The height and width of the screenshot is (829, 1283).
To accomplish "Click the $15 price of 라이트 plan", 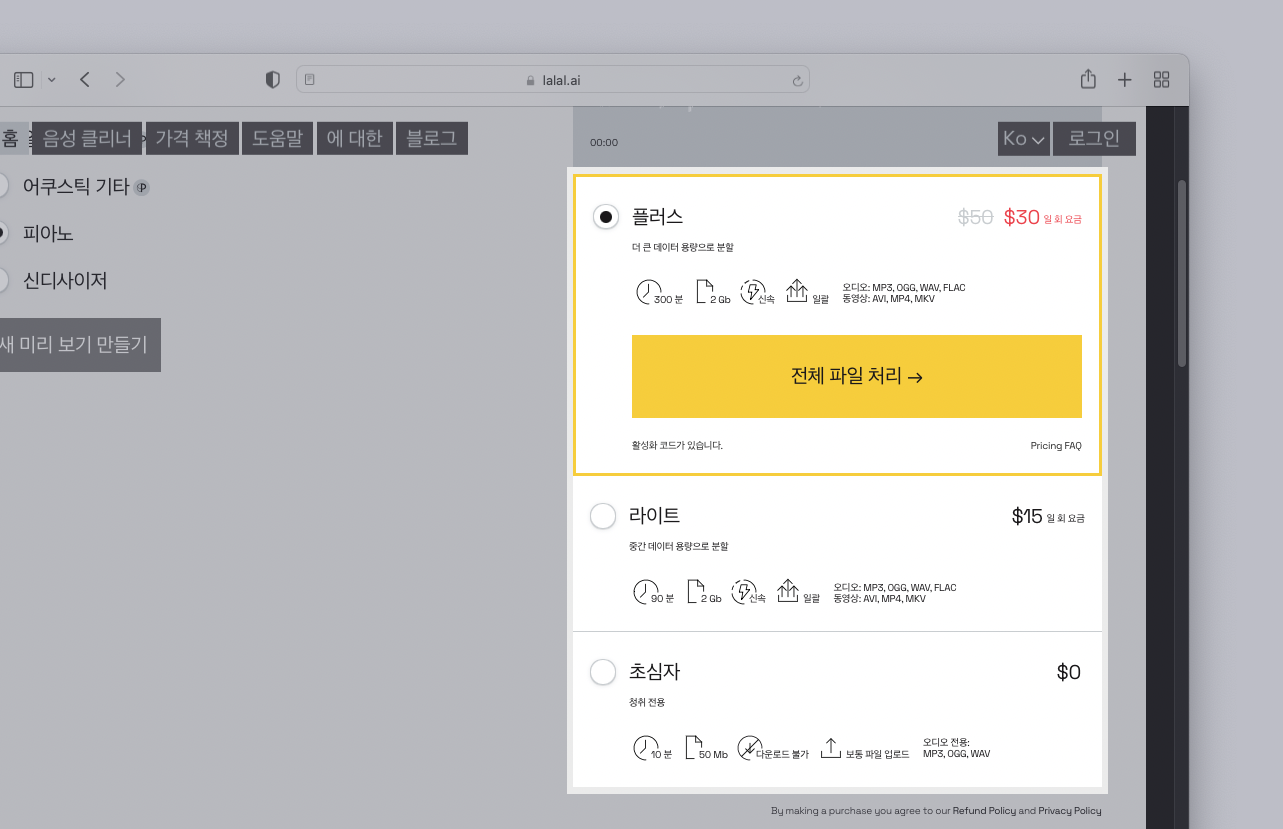I will coord(1027,517).
